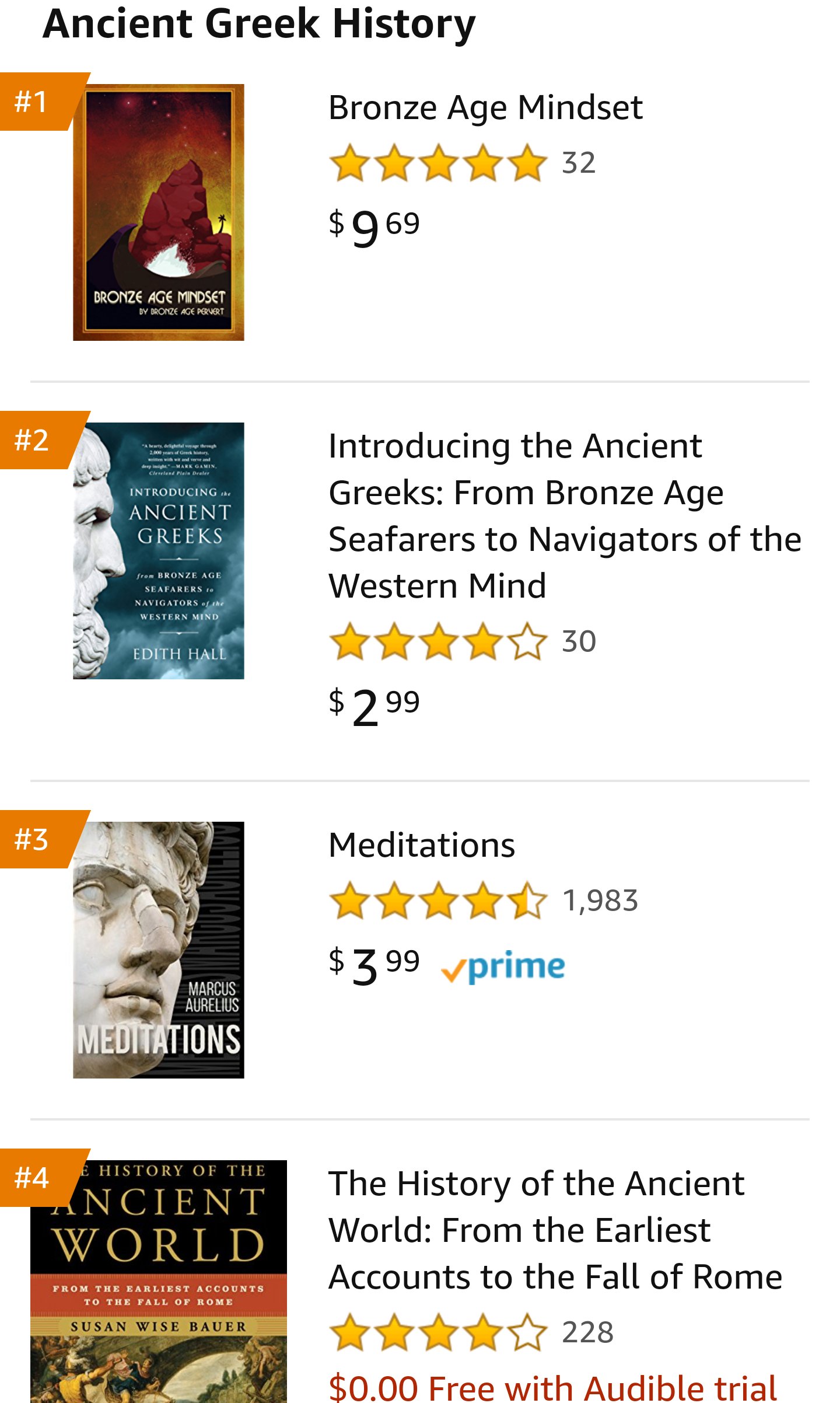Screen dimensions: 840x1403
Task: Tap the Bronze Age Mindset title
Action: coord(485,108)
